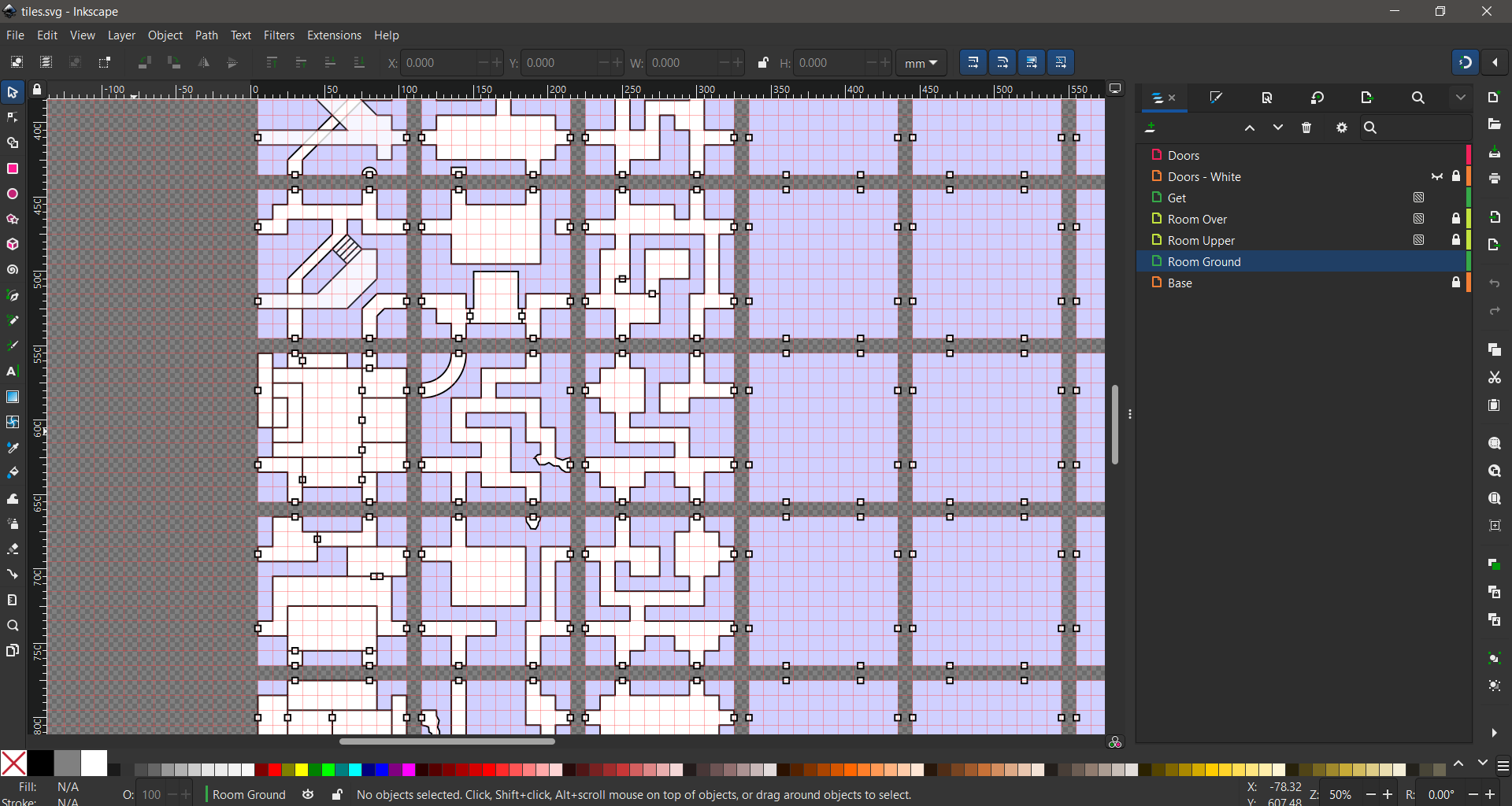The width and height of the screenshot is (1512, 806).
Task: Click the white color swatch in palette
Action: point(94,763)
